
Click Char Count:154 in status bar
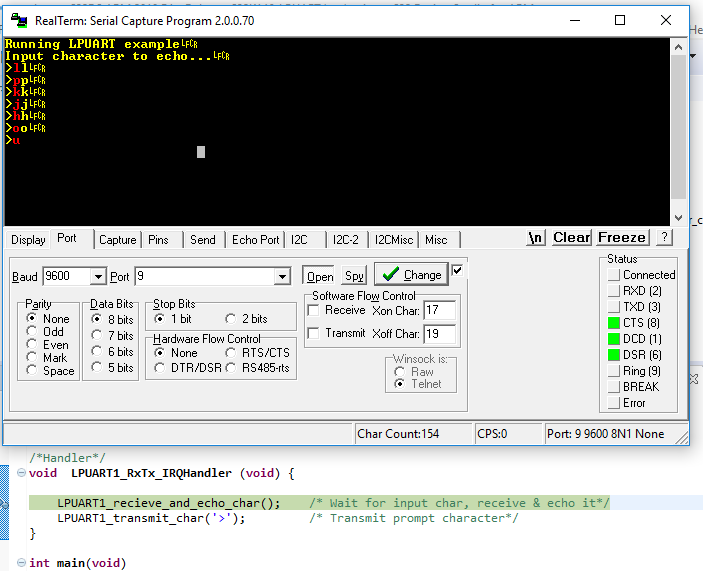[x=398, y=434]
